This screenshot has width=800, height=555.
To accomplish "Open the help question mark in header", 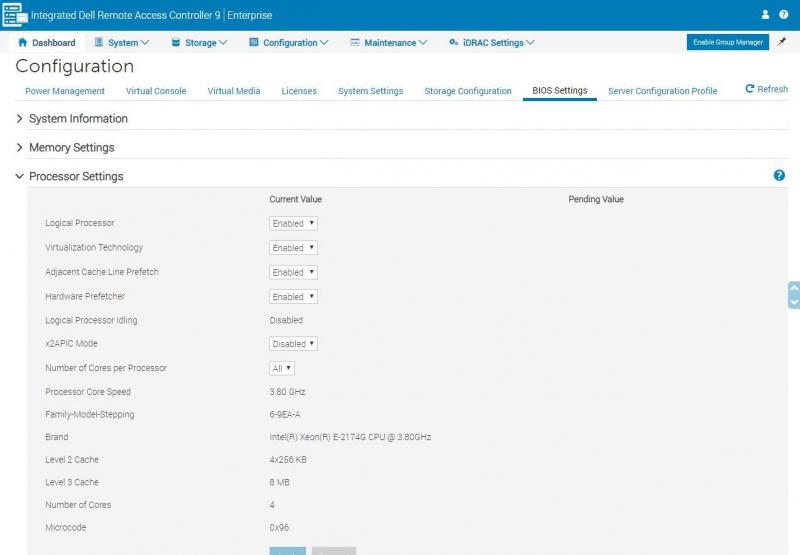I will click(784, 15).
